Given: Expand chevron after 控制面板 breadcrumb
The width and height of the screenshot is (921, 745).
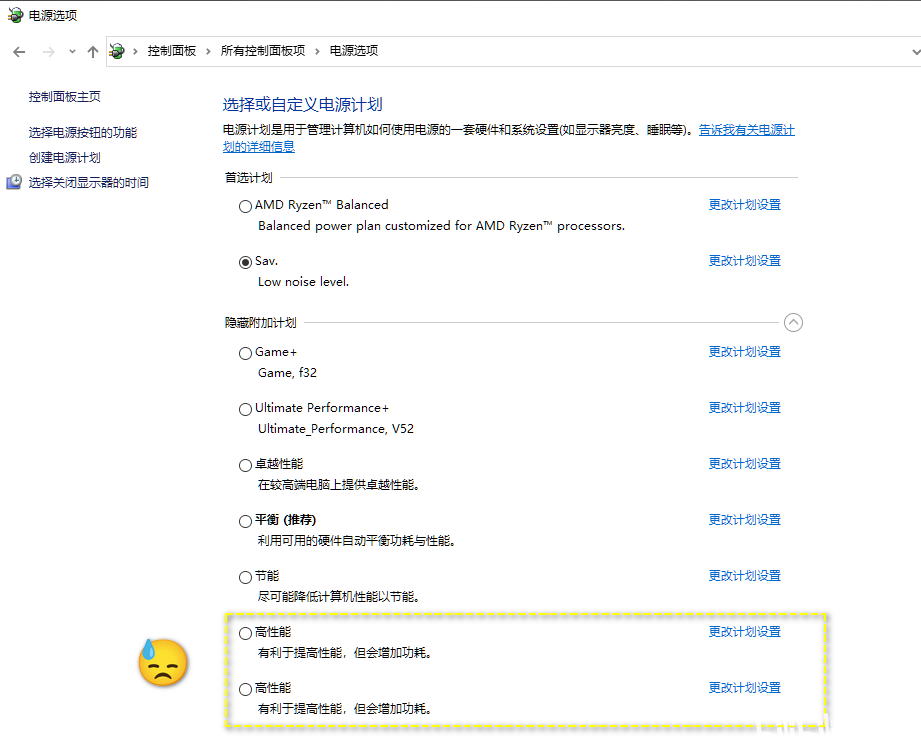Looking at the screenshot, I should [x=208, y=51].
